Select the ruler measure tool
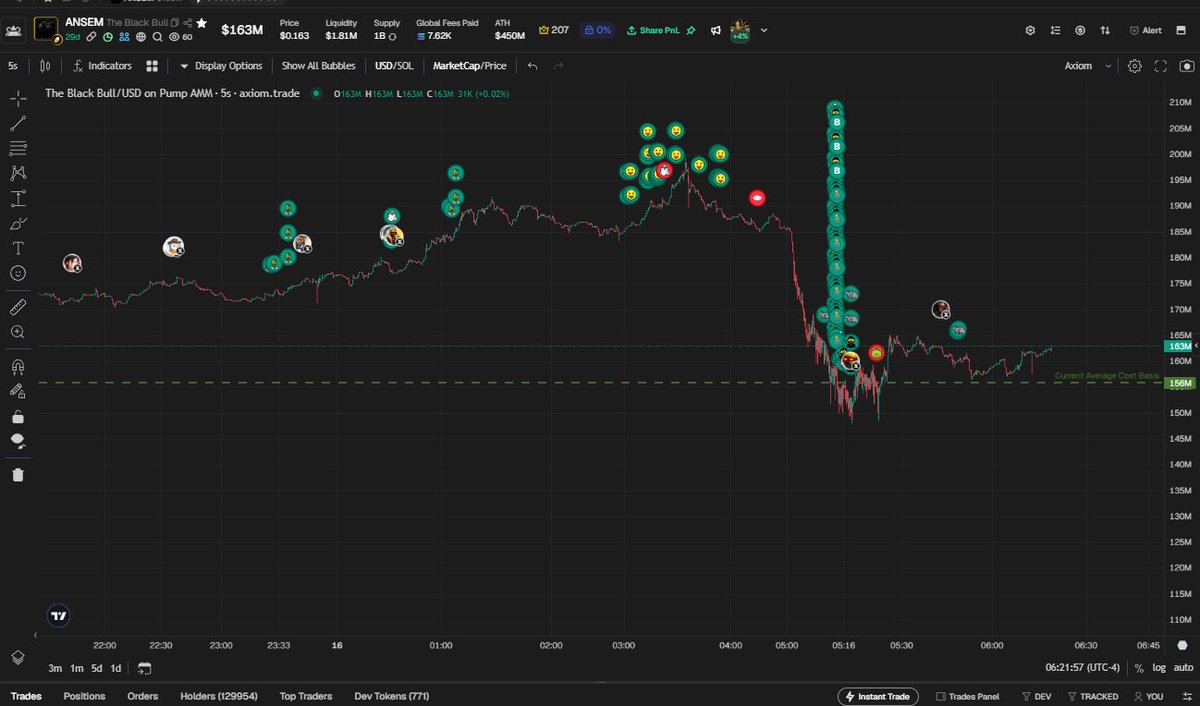 coord(17,306)
